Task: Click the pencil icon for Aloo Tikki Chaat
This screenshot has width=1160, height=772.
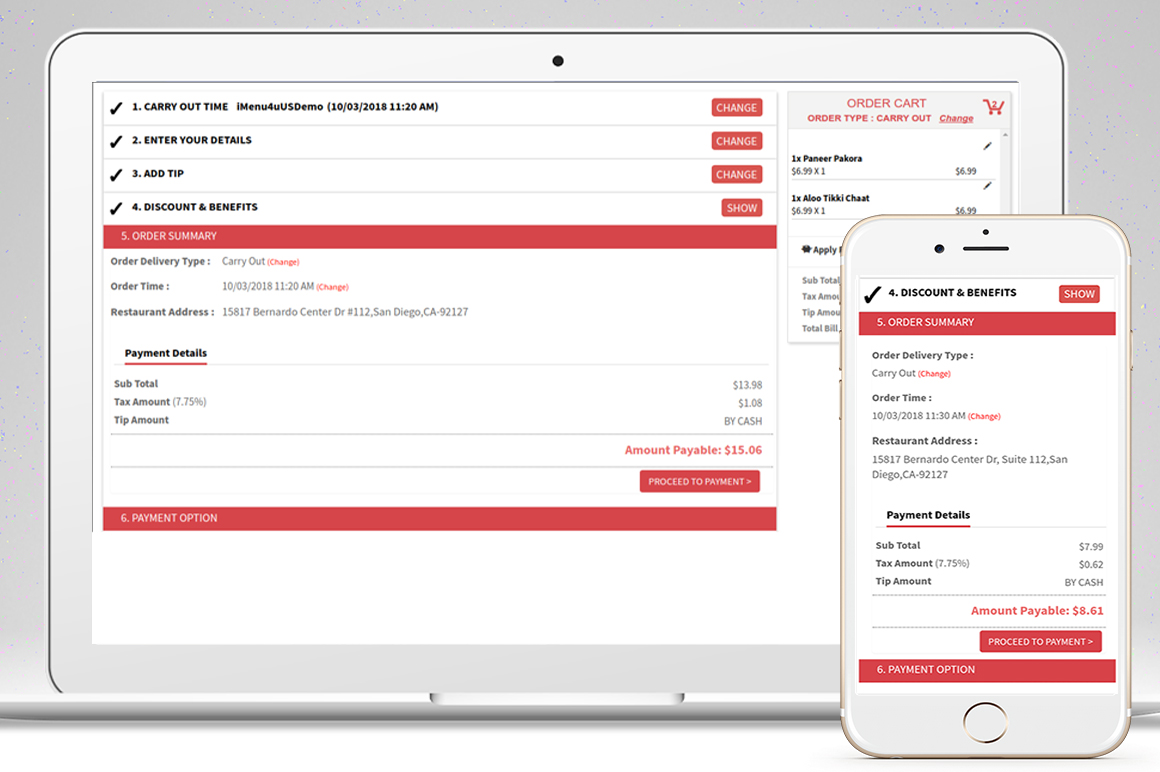Action: tap(987, 186)
